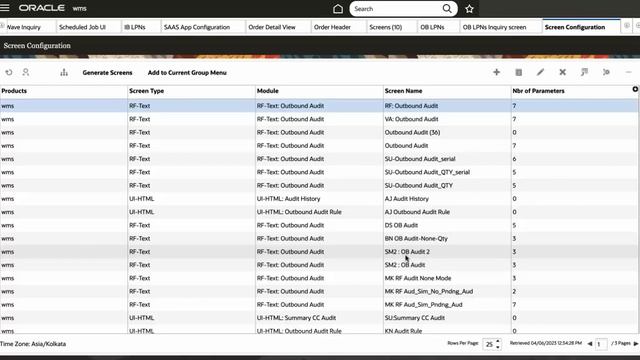The image size is (640, 360).
Task: Select 'MK RF Aud_Sim_Pndng_Aud' row
Action: (x=319, y=304)
